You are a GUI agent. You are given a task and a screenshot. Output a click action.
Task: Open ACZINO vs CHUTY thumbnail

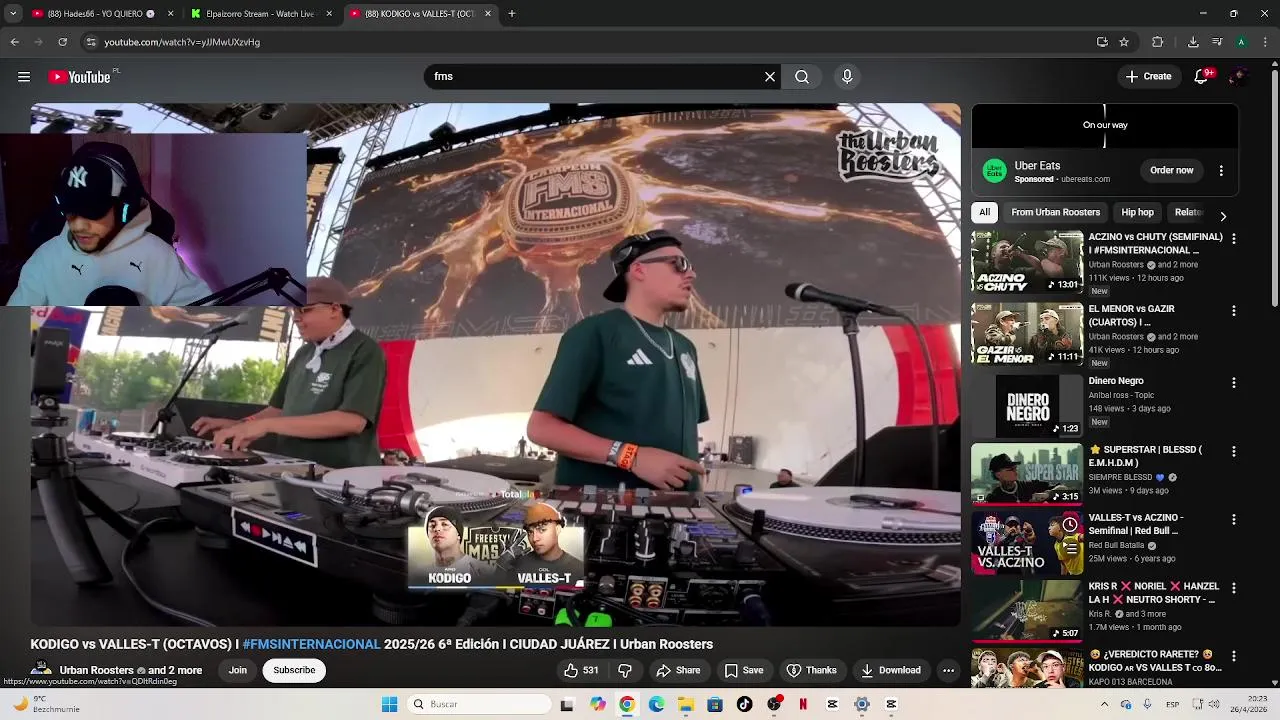pos(1027,262)
